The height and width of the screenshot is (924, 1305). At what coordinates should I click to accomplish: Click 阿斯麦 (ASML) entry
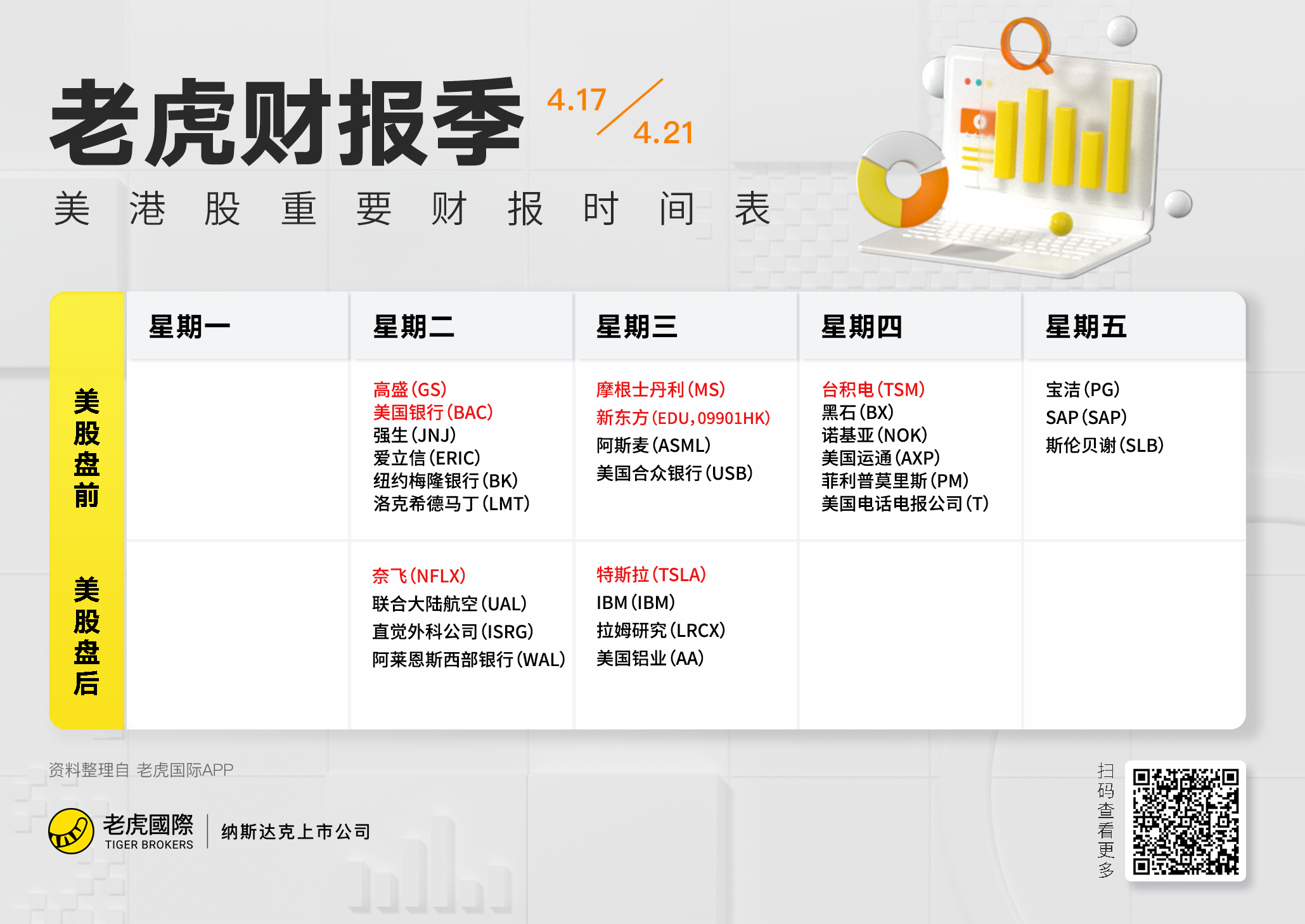pos(653,445)
